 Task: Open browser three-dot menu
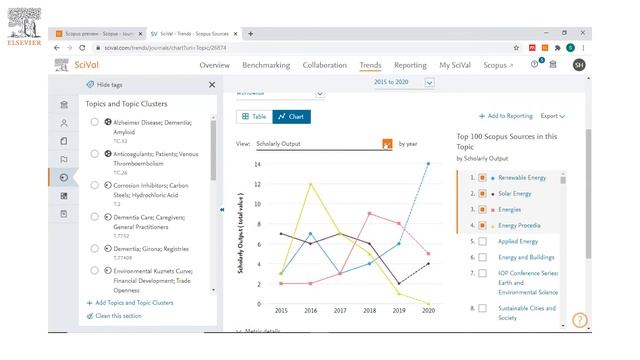pos(584,48)
